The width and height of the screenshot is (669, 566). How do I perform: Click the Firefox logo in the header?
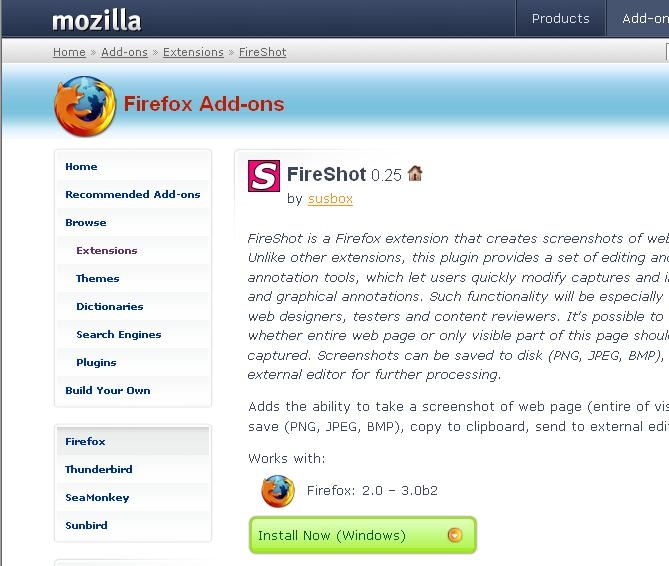[85, 106]
